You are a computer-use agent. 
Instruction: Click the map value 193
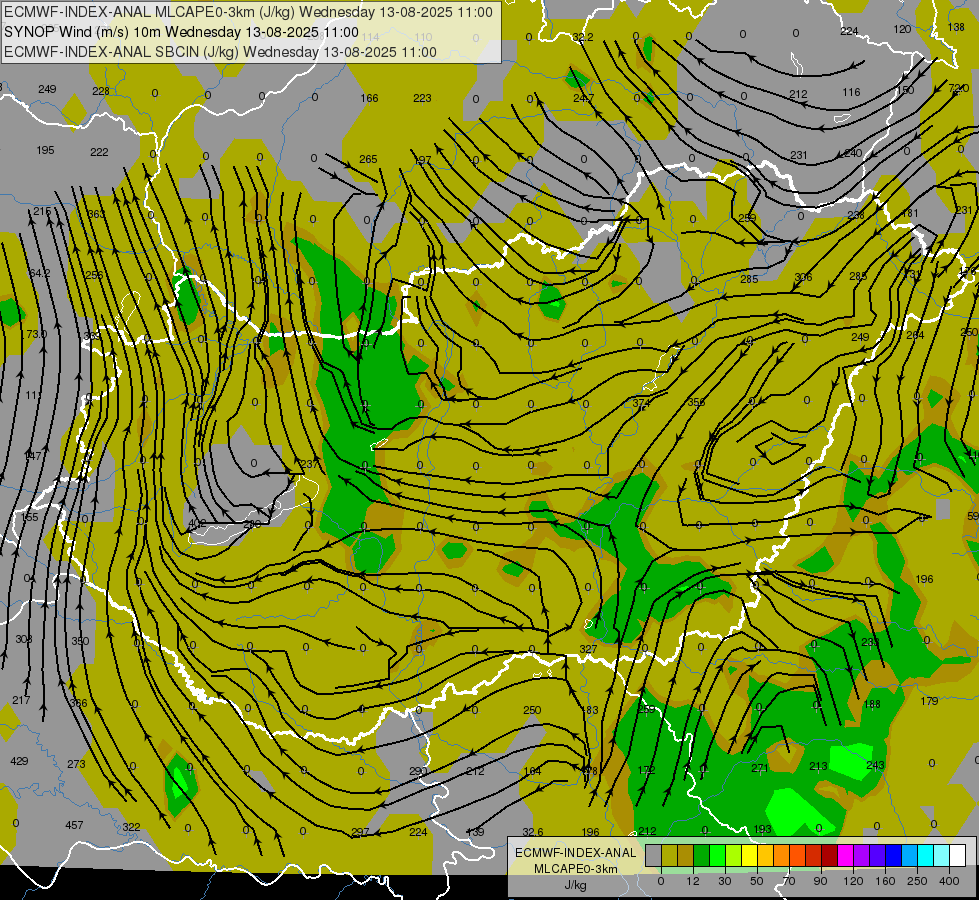click(x=763, y=829)
